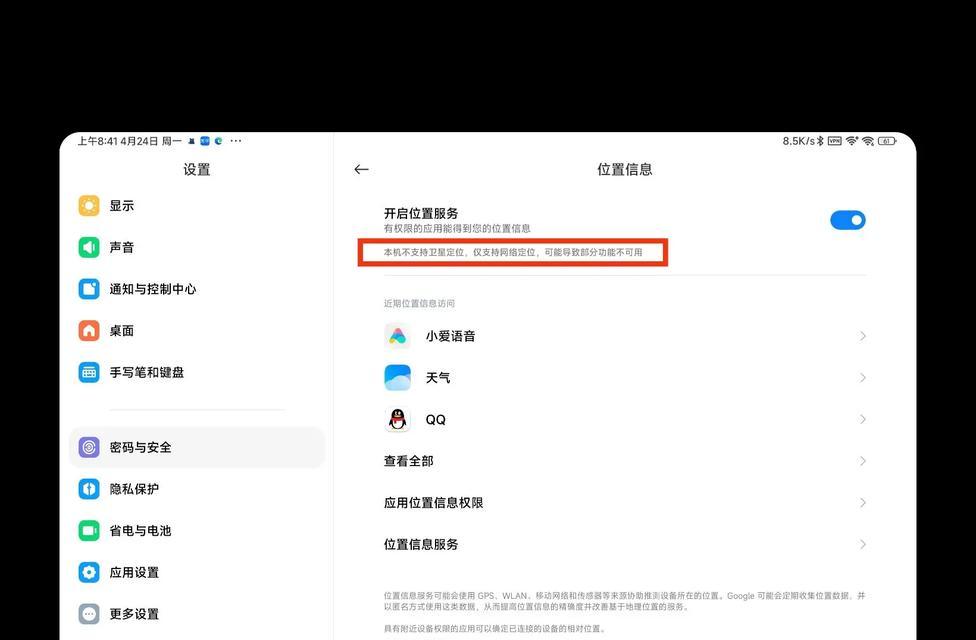The image size is (976, 640).
Task: Toggle the location service (开启位置服务) switch
Action: [x=847, y=220]
